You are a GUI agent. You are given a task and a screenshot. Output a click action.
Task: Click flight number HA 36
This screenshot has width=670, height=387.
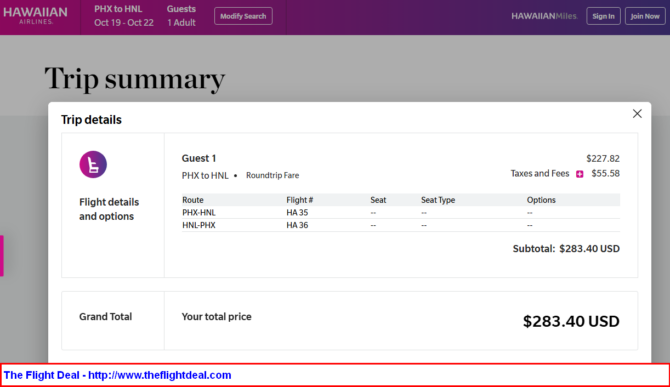(297, 225)
